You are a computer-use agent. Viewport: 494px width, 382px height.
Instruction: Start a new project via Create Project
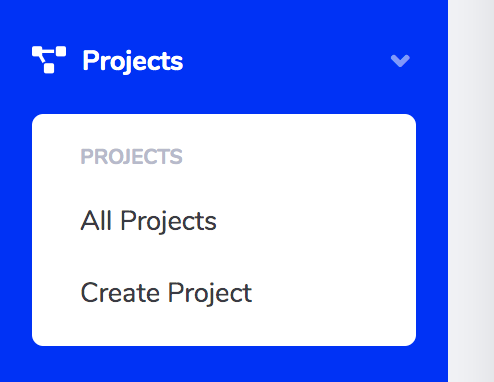(166, 293)
